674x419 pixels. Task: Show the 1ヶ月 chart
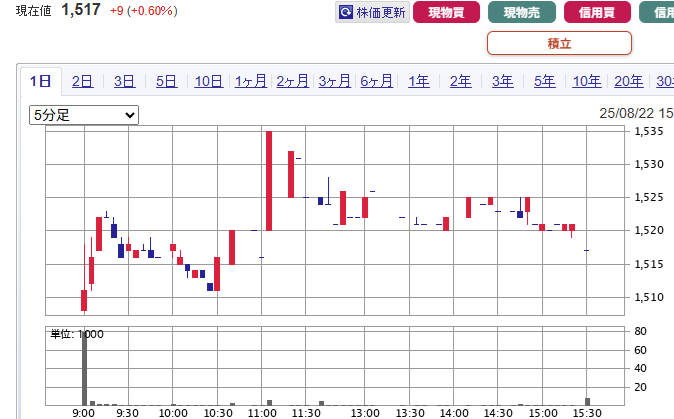tap(251, 81)
